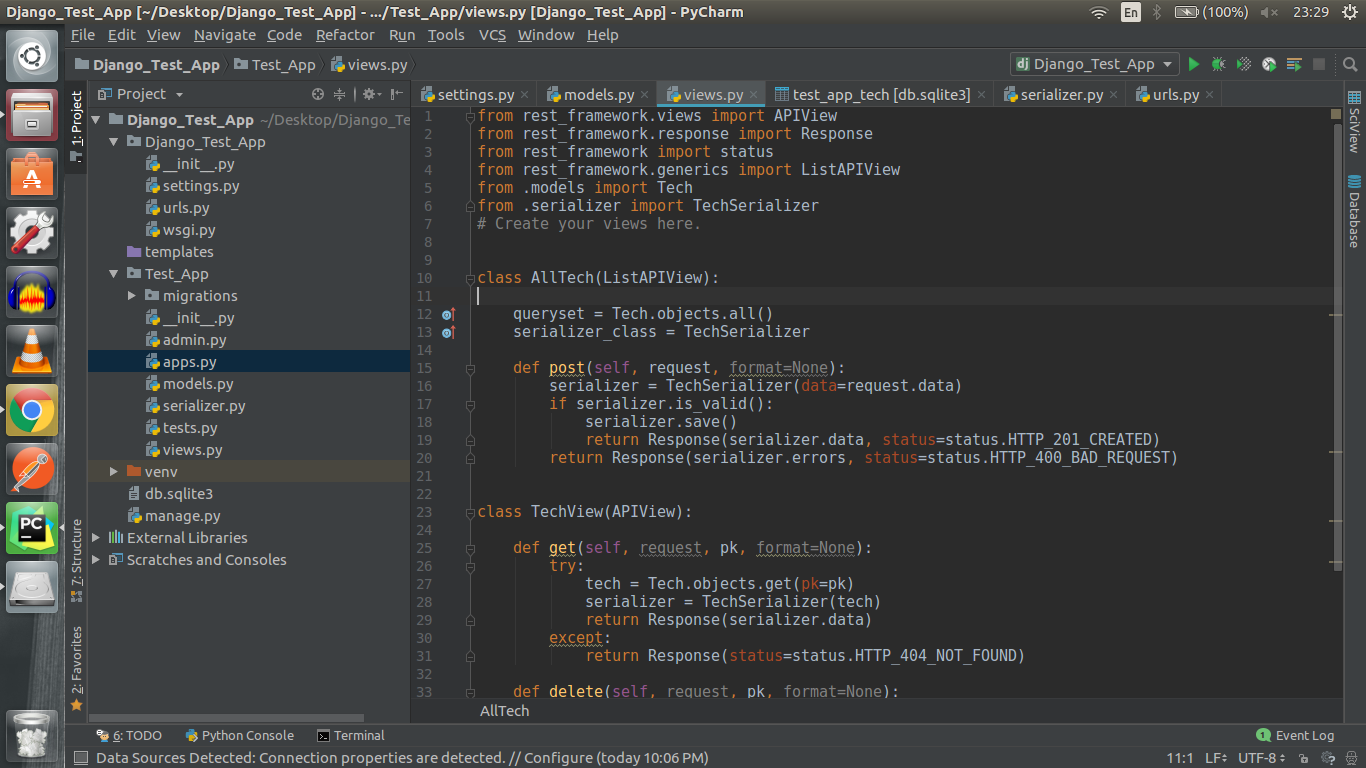The height and width of the screenshot is (768, 1366).
Task: Open the Database side panel
Action: (x=1354, y=211)
